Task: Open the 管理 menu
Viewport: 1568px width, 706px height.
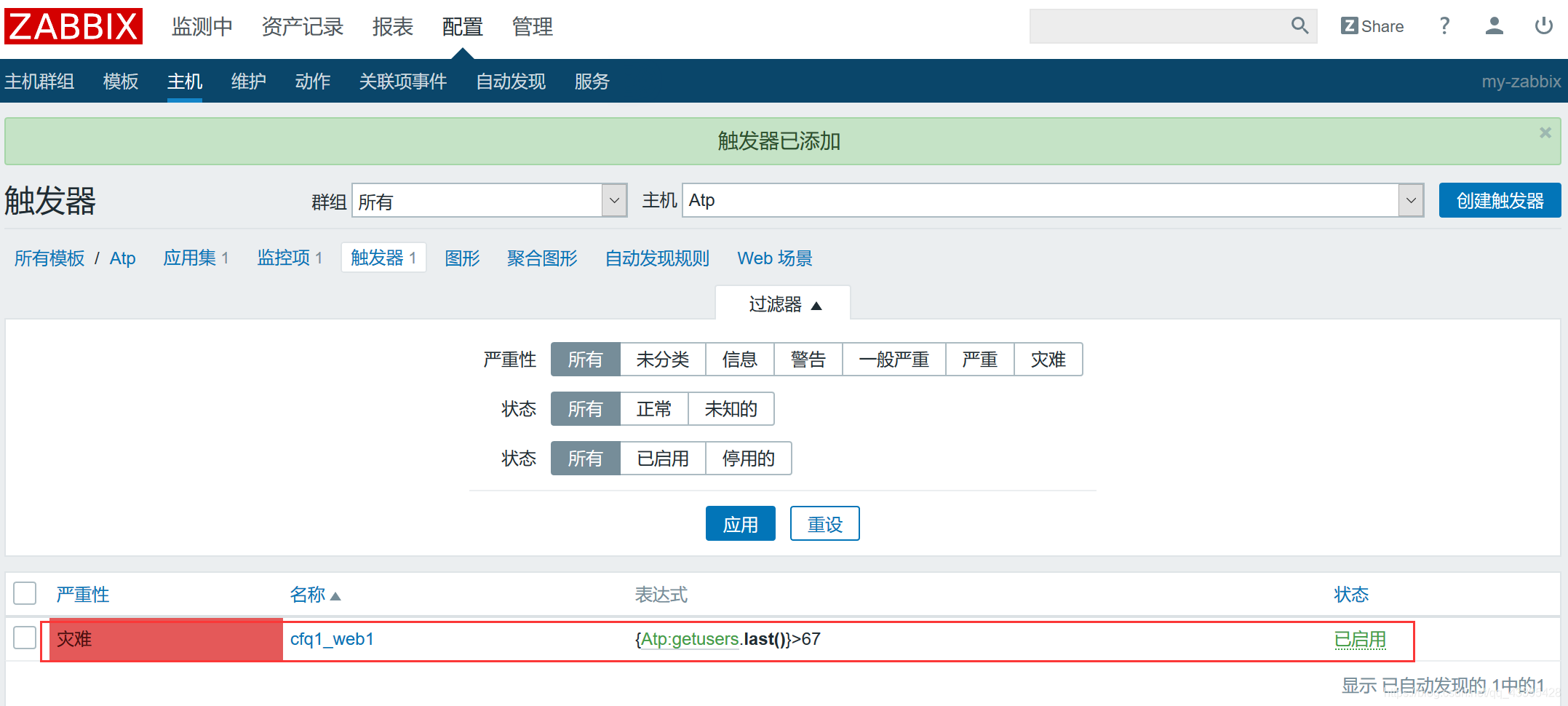Action: click(x=533, y=27)
